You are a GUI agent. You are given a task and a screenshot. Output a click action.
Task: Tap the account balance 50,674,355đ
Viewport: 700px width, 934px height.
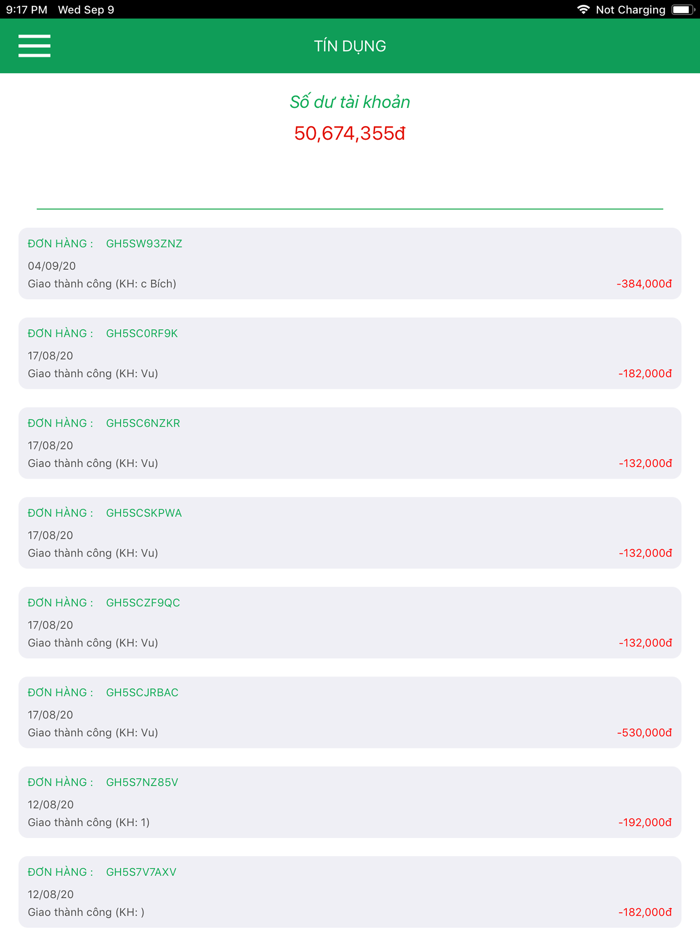tap(350, 133)
